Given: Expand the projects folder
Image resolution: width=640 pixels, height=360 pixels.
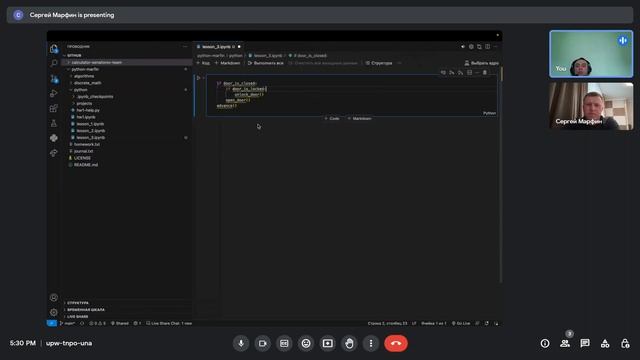Looking at the screenshot, I should (127, 103).
